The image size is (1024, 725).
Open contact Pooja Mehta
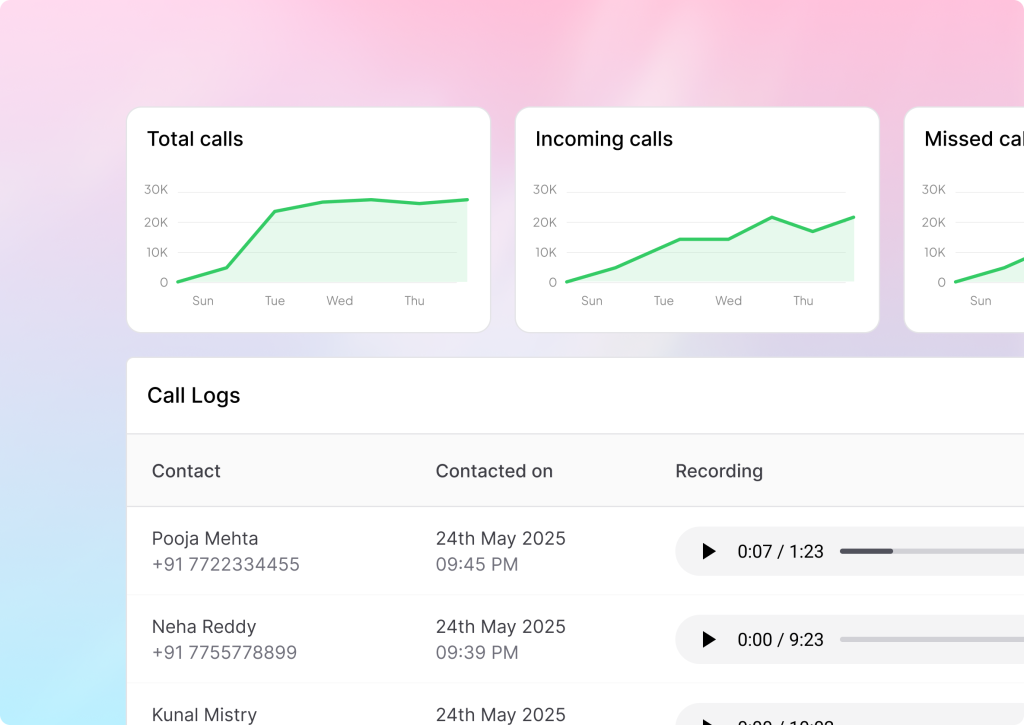(205, 539)
